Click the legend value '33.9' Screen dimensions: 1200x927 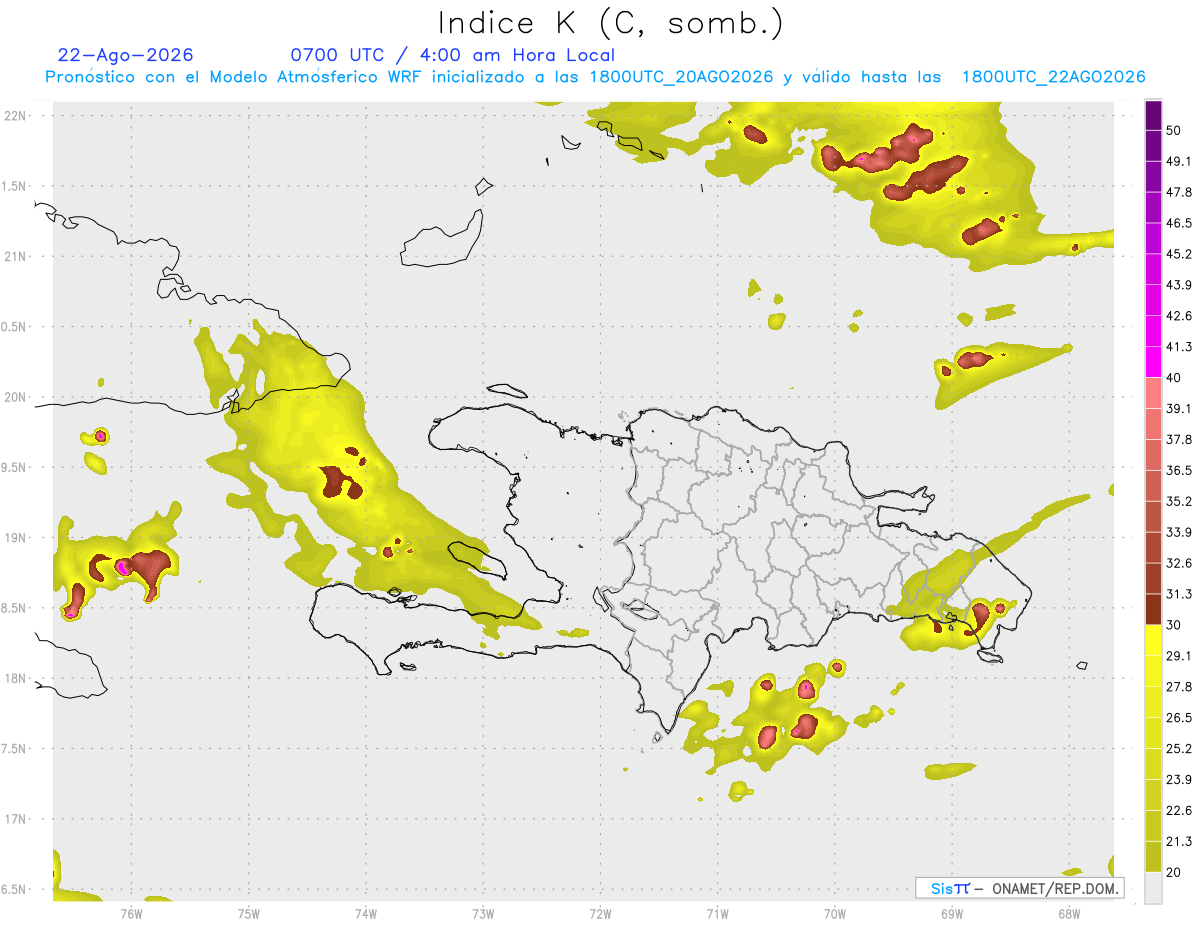tap(1179, 532)
